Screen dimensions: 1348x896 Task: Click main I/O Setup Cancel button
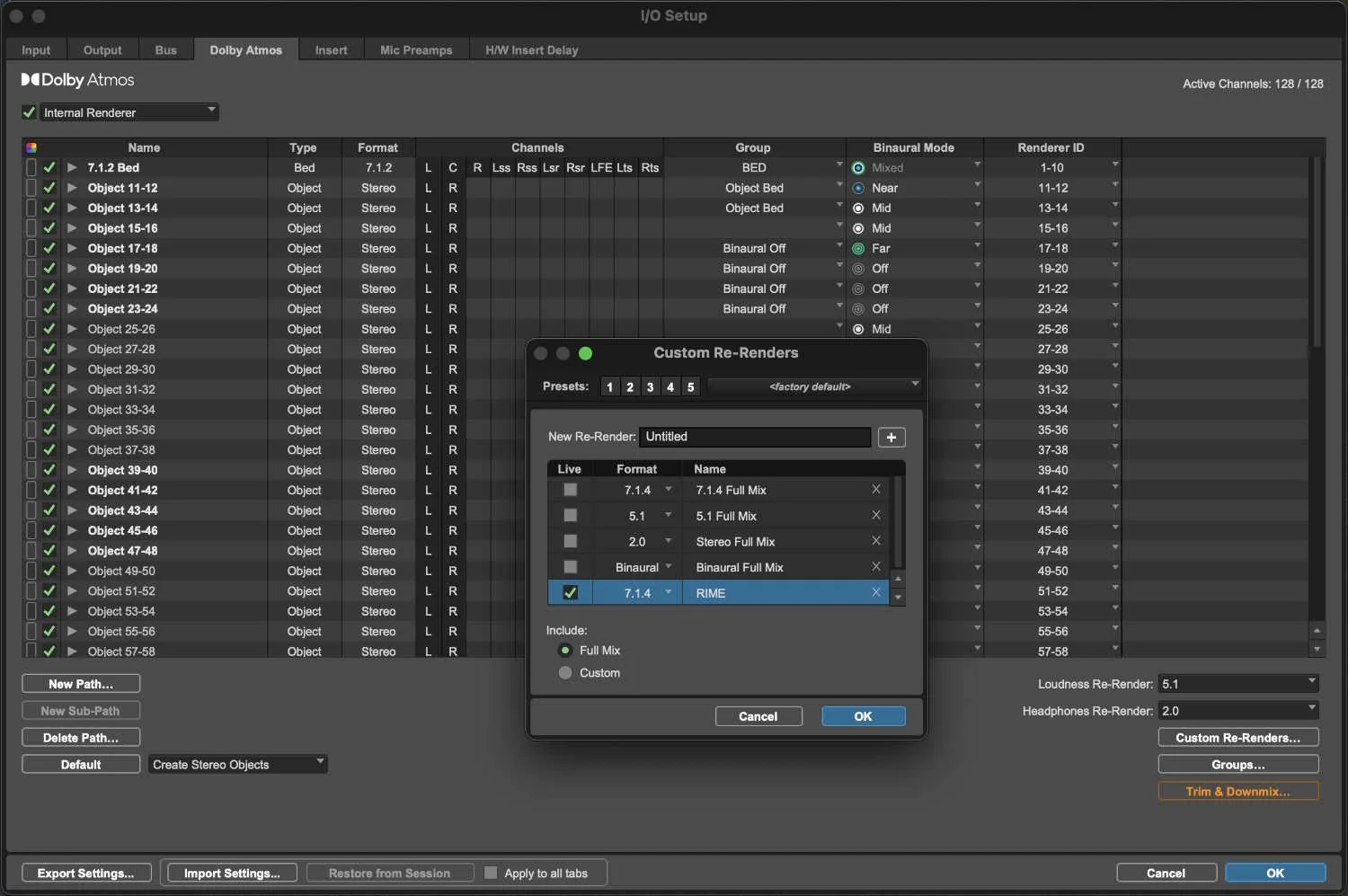1166,873
